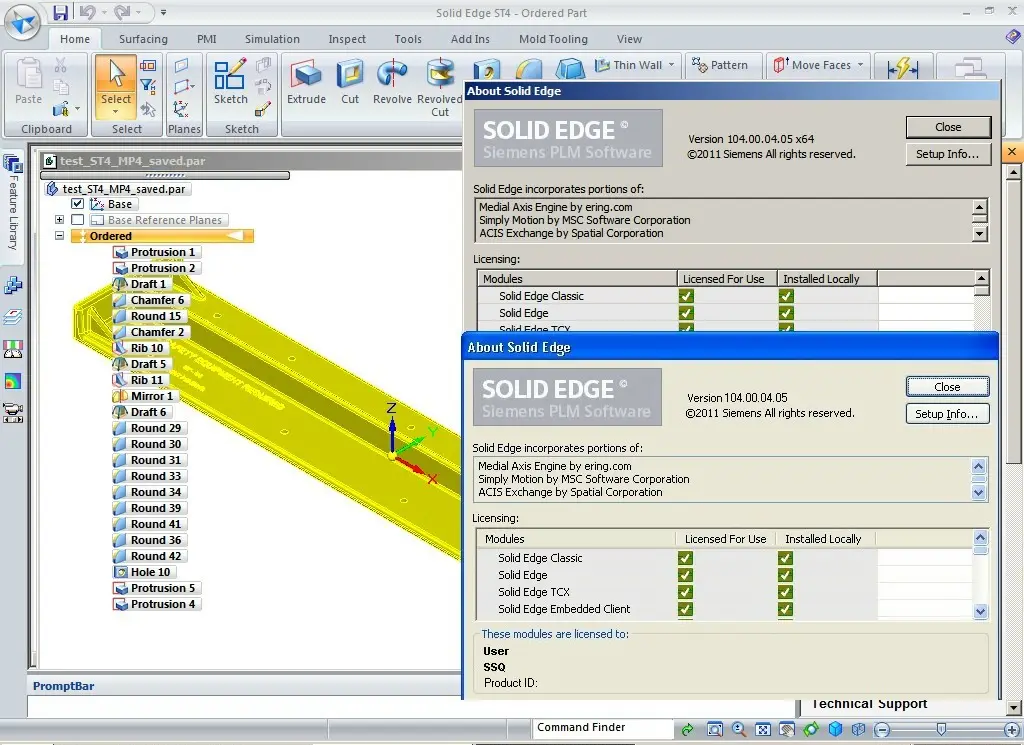
Task: Click green arrow beside Command Finder
Action: [x=687, y=729]
